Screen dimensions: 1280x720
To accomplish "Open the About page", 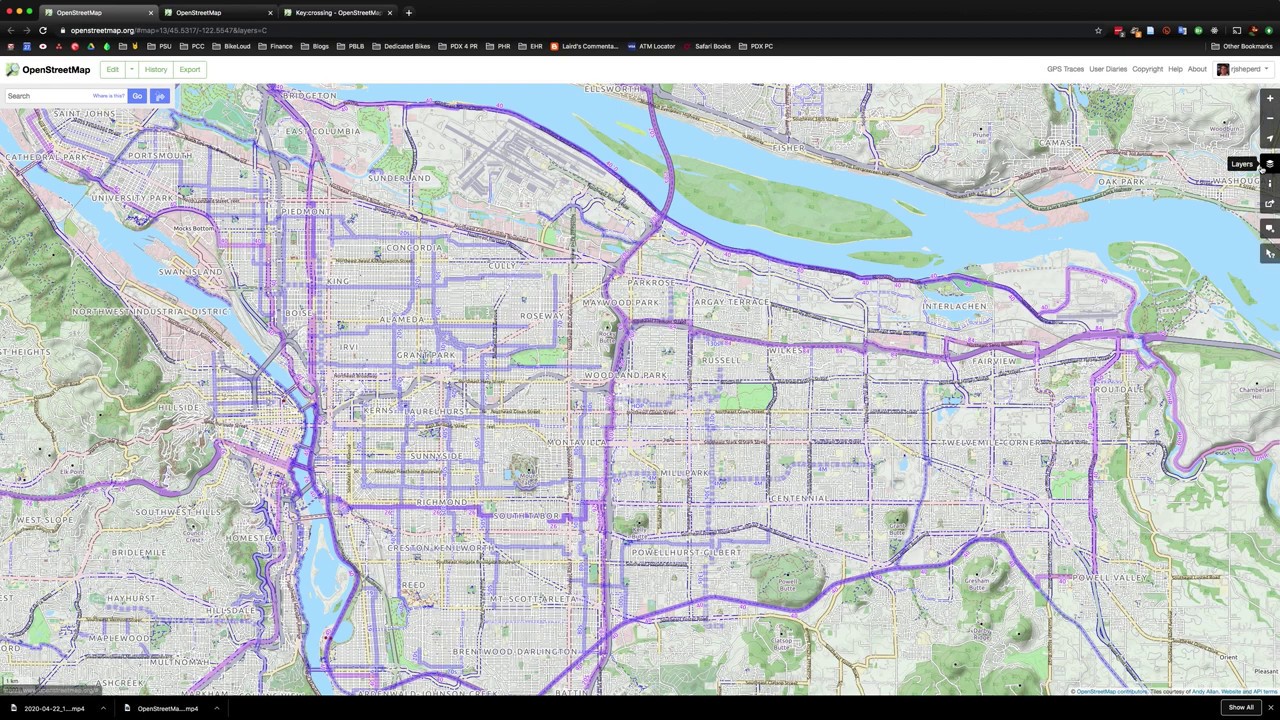I will pyautogui.click(x=1197, y=69).
